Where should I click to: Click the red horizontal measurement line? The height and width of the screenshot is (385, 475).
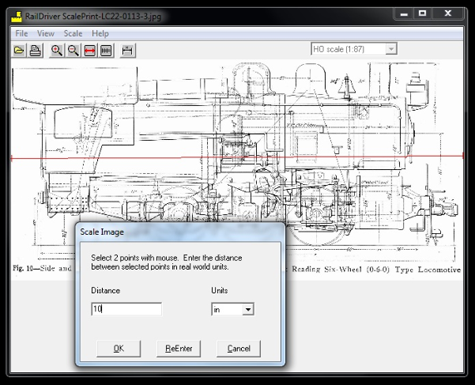pyautogui.click(x=237, y=156)
